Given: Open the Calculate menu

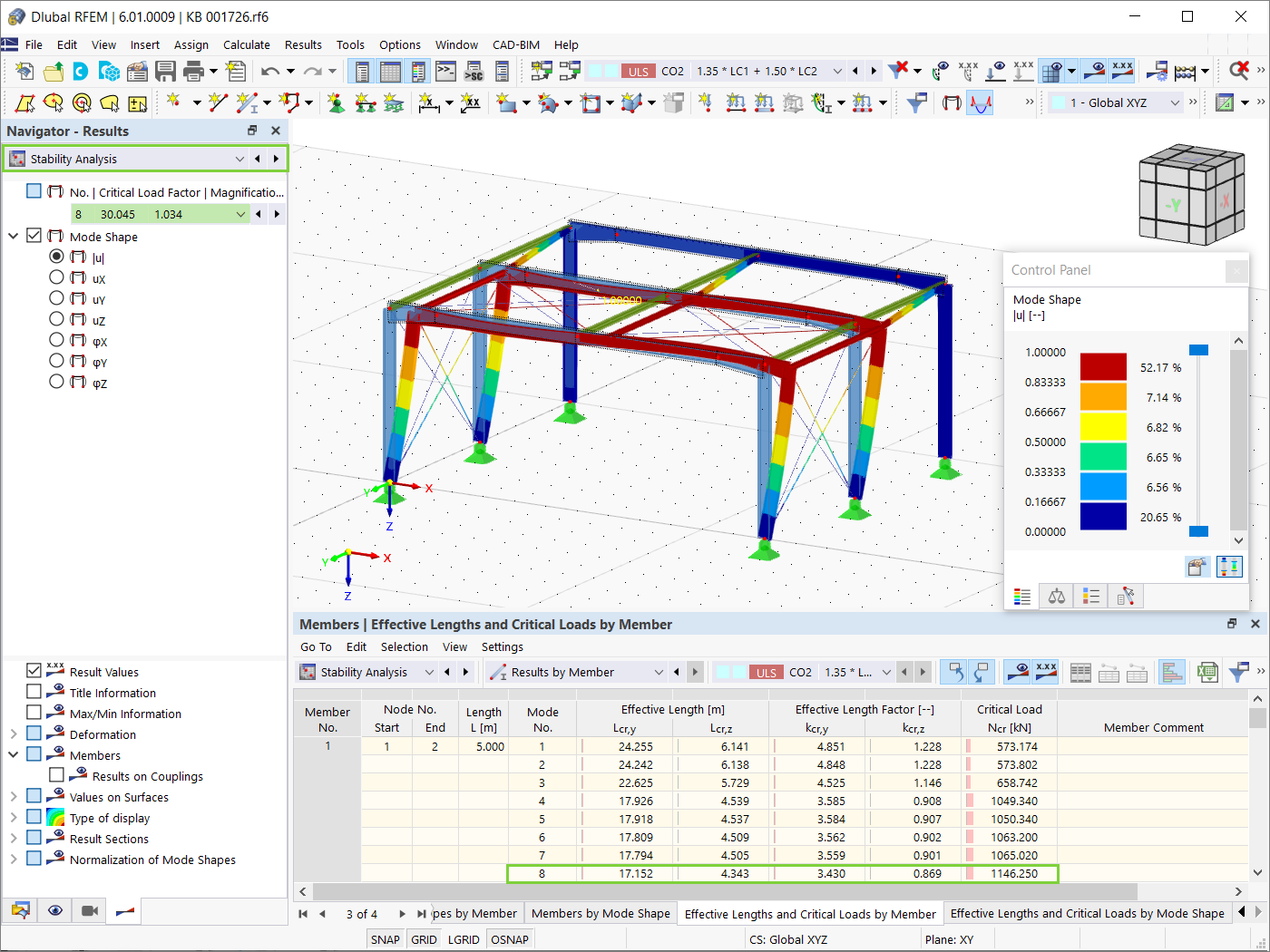Looking at the screenshot, I should pos(247,44).
